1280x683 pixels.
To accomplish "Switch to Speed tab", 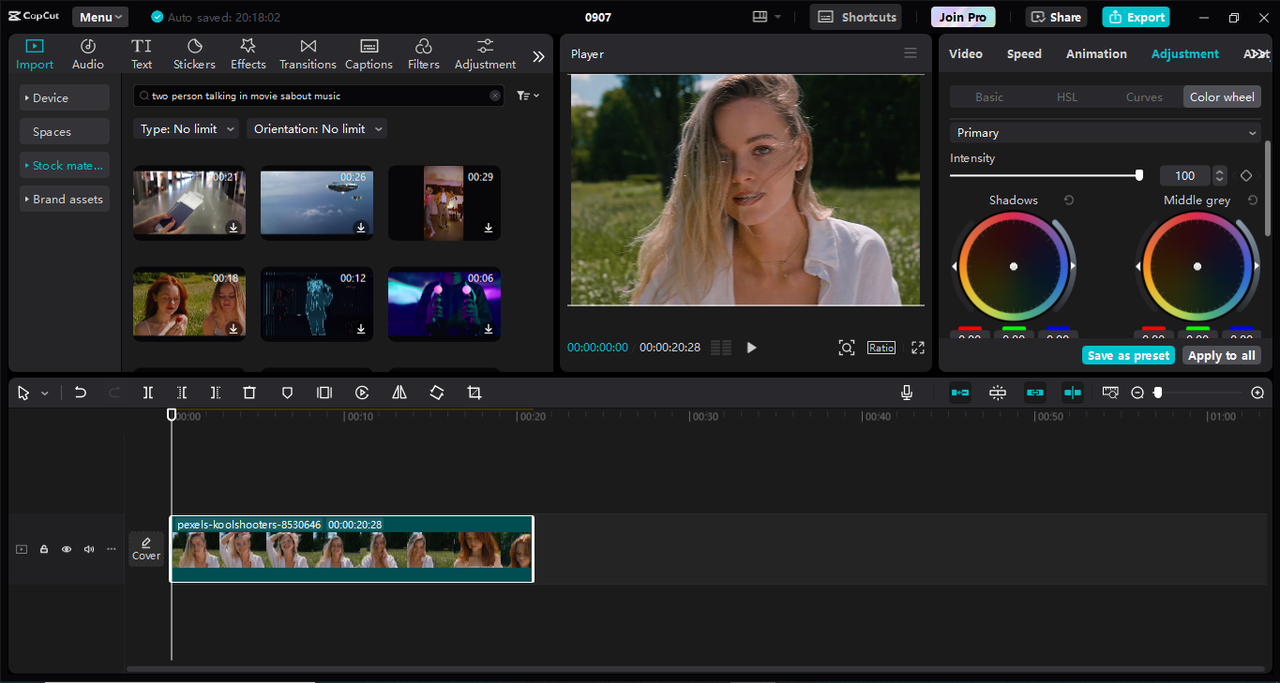I will 1024,54.
